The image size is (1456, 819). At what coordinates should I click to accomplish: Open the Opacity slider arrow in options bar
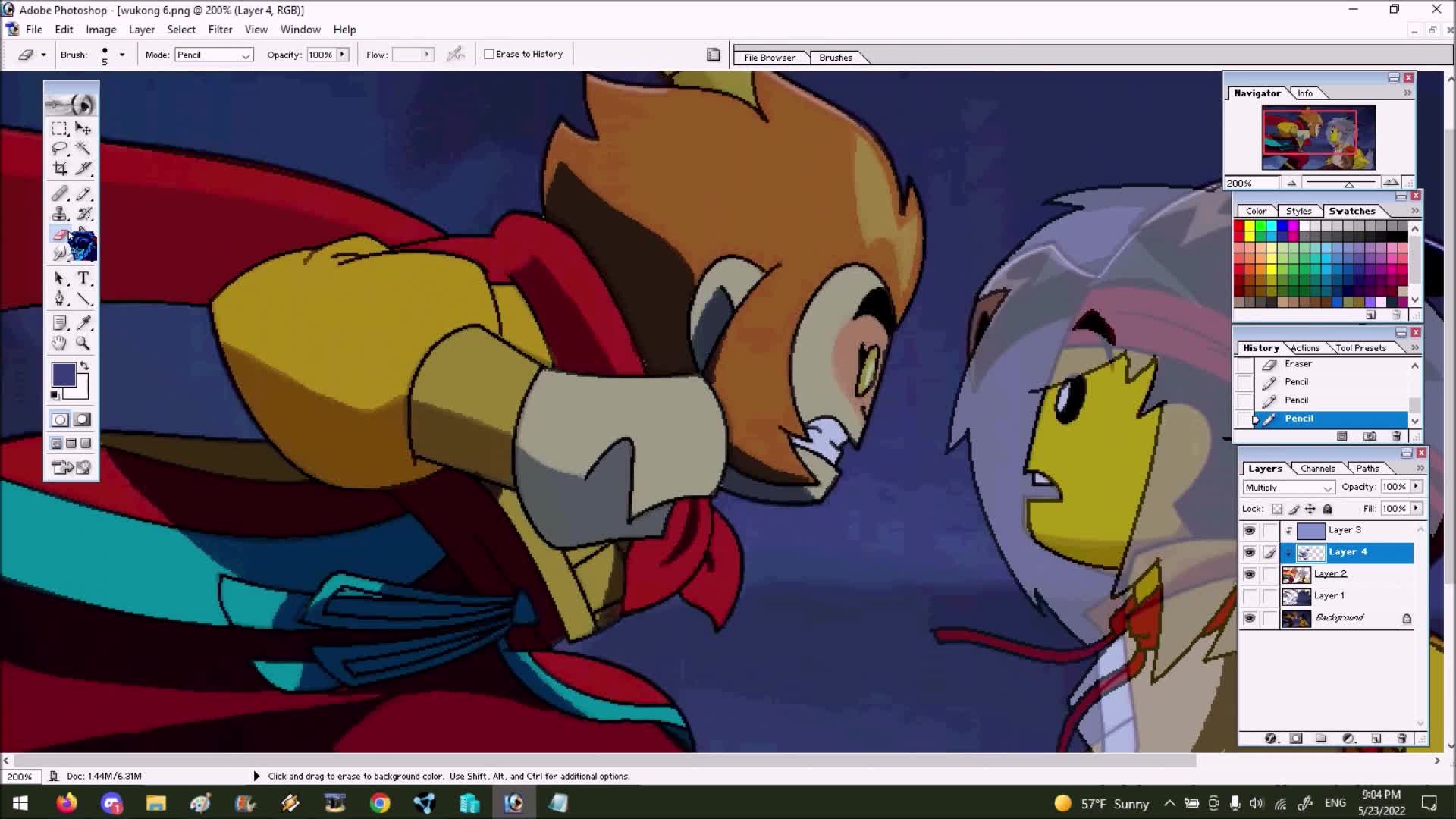pos(343,55)
